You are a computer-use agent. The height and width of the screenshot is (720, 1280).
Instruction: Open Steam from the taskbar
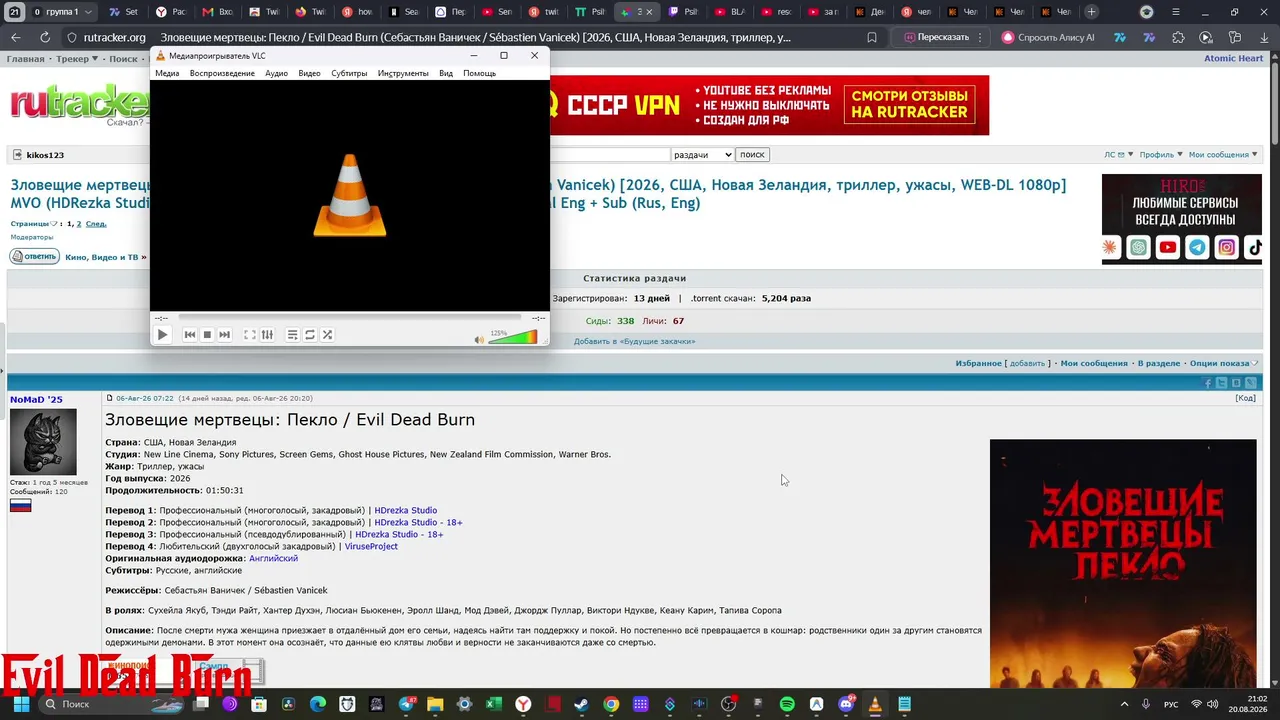click(x=582, y=704)
